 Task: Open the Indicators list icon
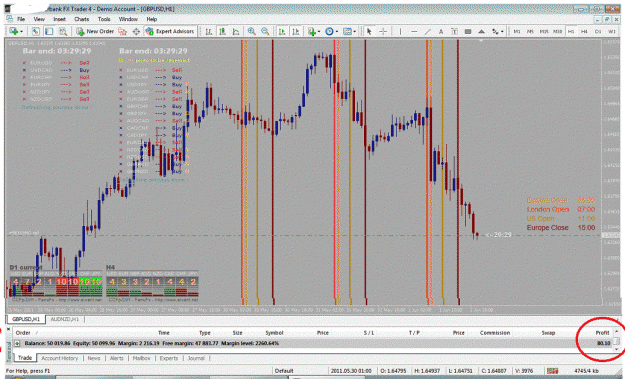(x=312, y=31)
